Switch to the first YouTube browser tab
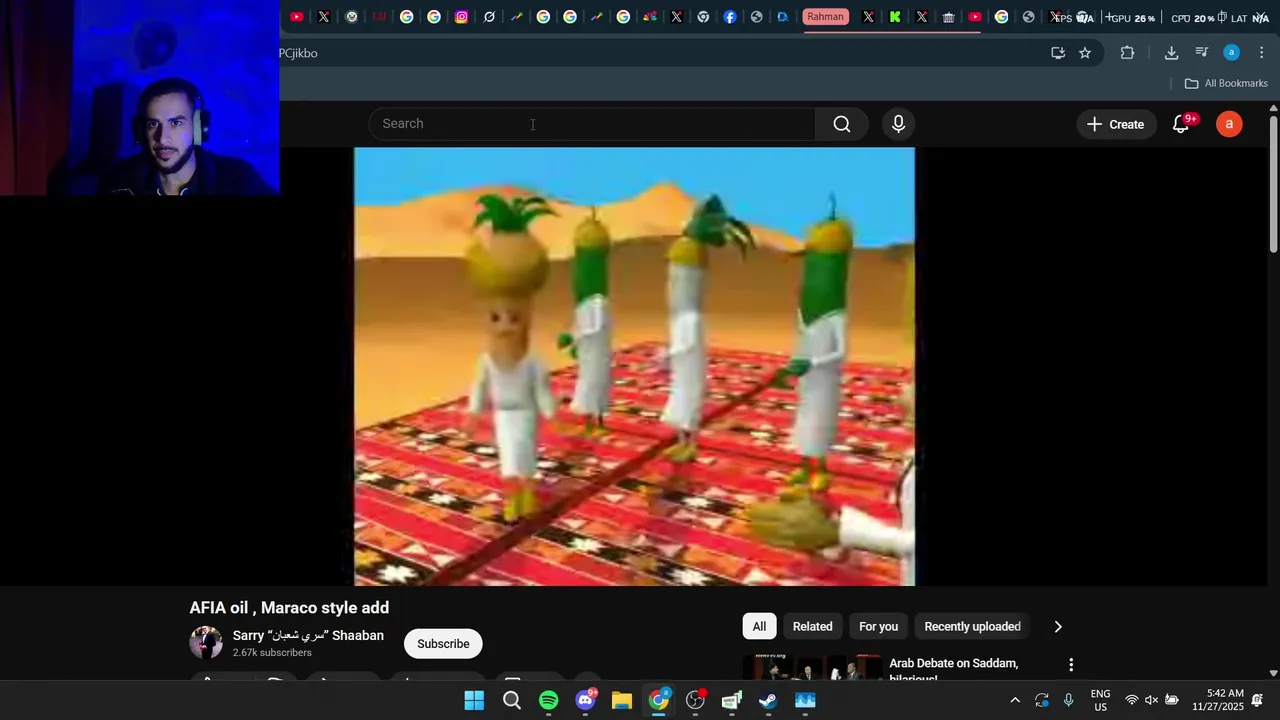Image resolution: width=1280 pixels, height=720 pixels. (296, 17)
